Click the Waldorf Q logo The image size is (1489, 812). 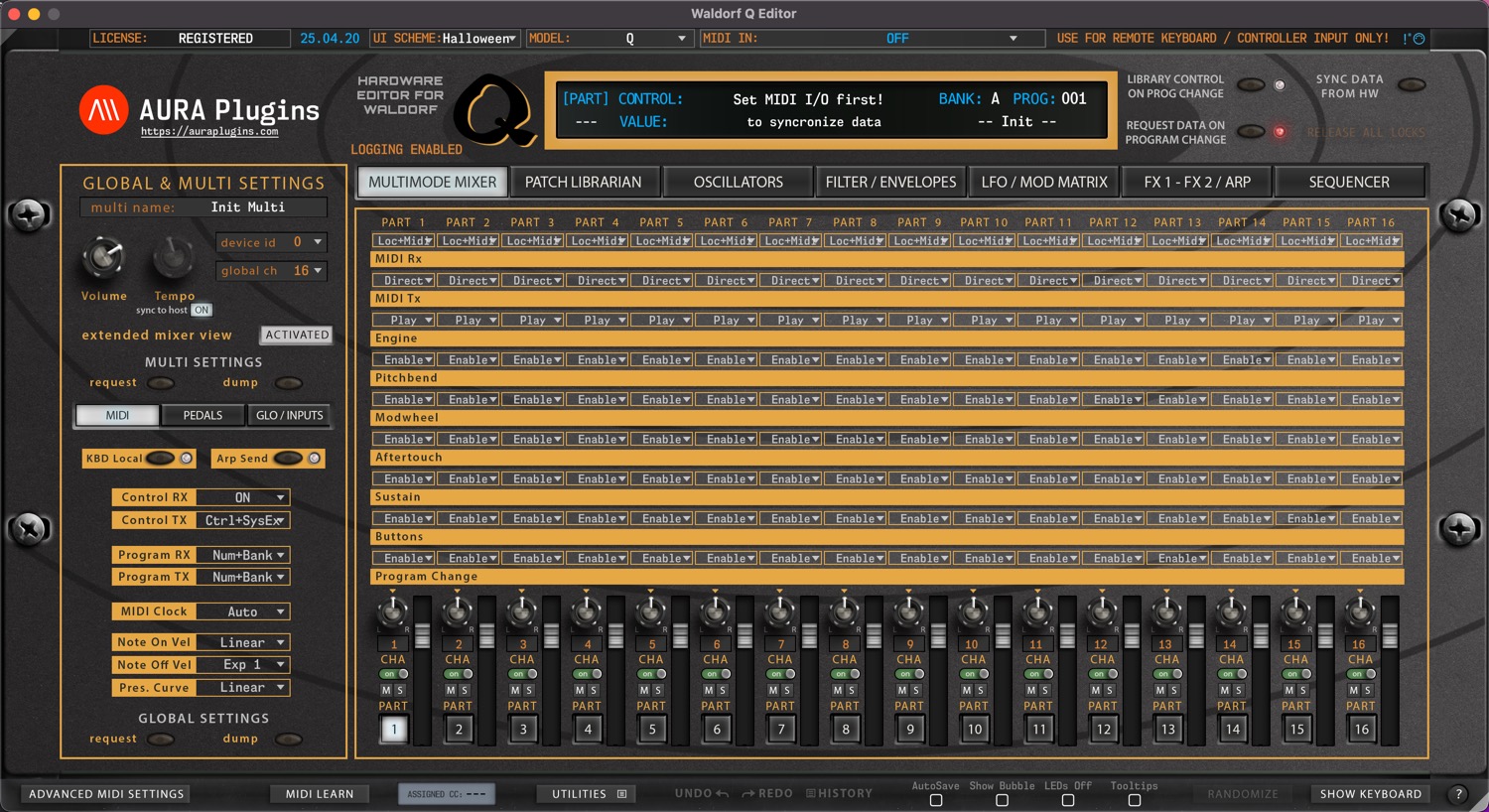(493, 109)
